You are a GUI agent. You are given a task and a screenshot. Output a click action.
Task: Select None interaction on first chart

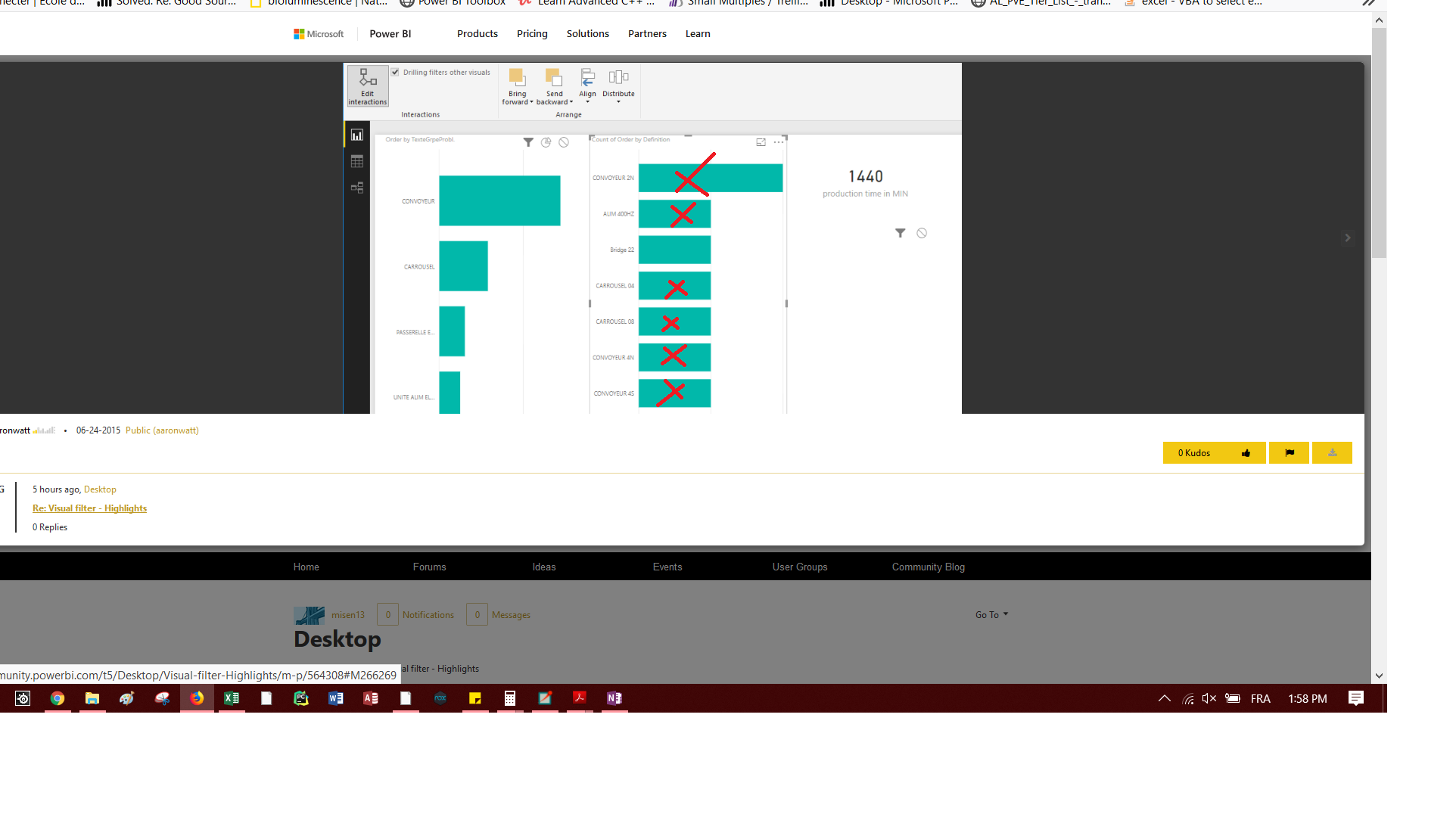(564, 142)
